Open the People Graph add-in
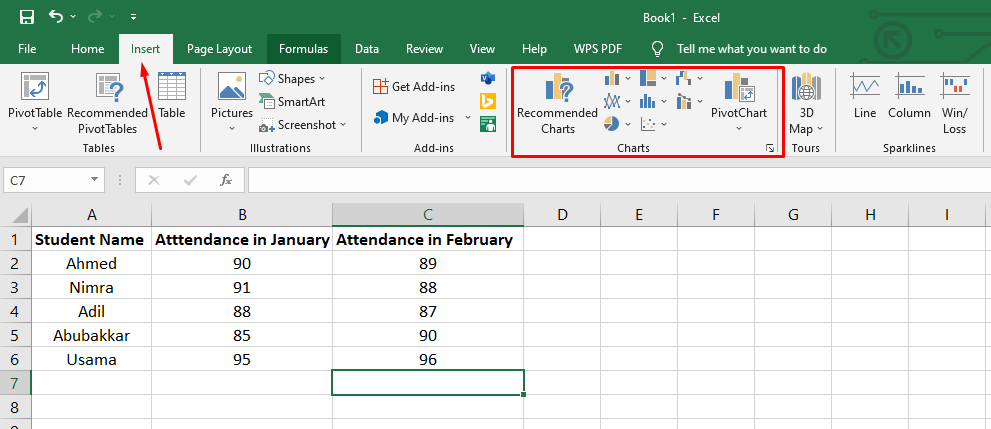The image size is (991, 429). 488,124
